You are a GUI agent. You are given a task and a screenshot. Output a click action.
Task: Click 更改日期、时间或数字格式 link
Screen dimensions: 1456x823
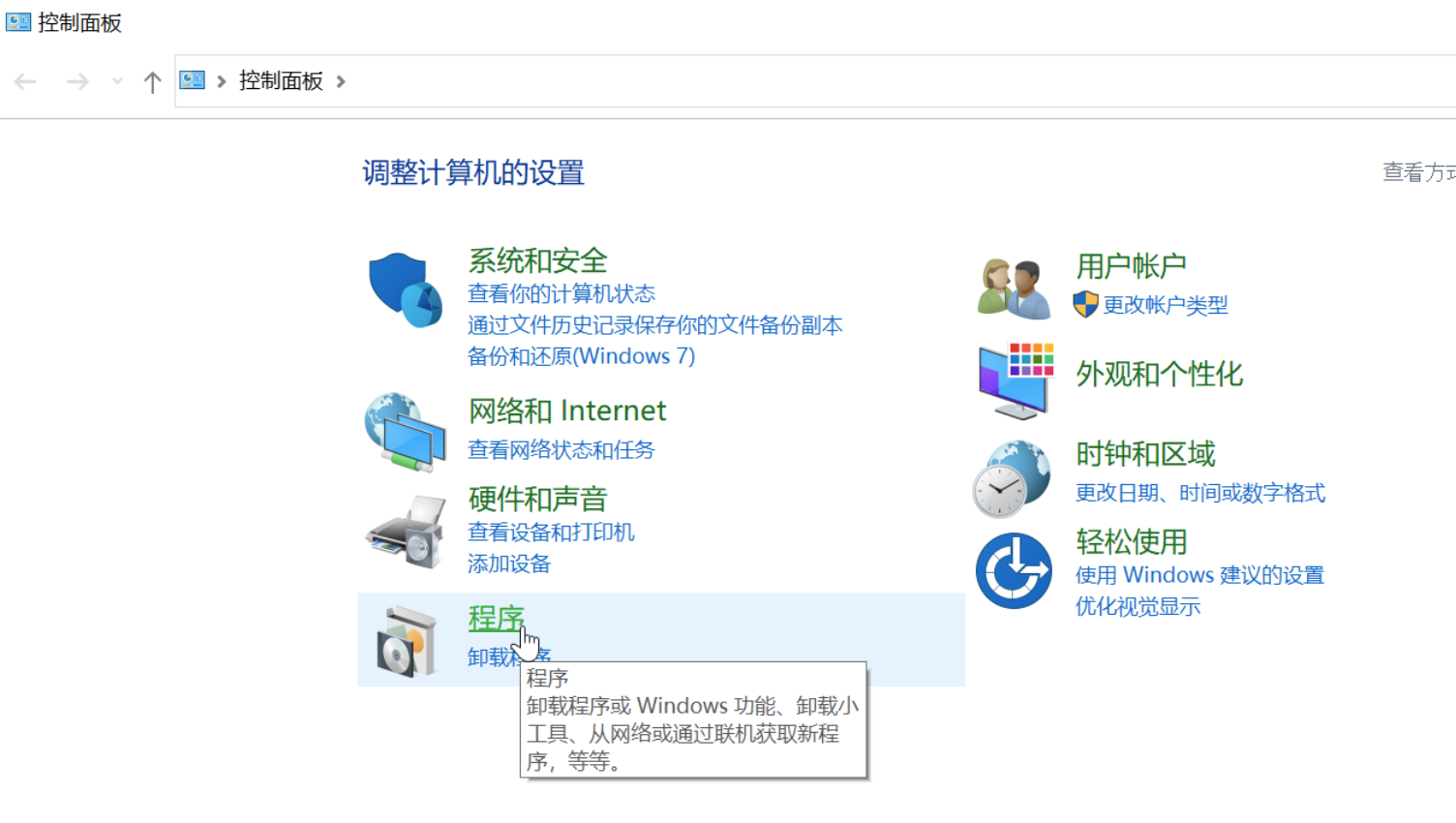(x=1199, y=494)
